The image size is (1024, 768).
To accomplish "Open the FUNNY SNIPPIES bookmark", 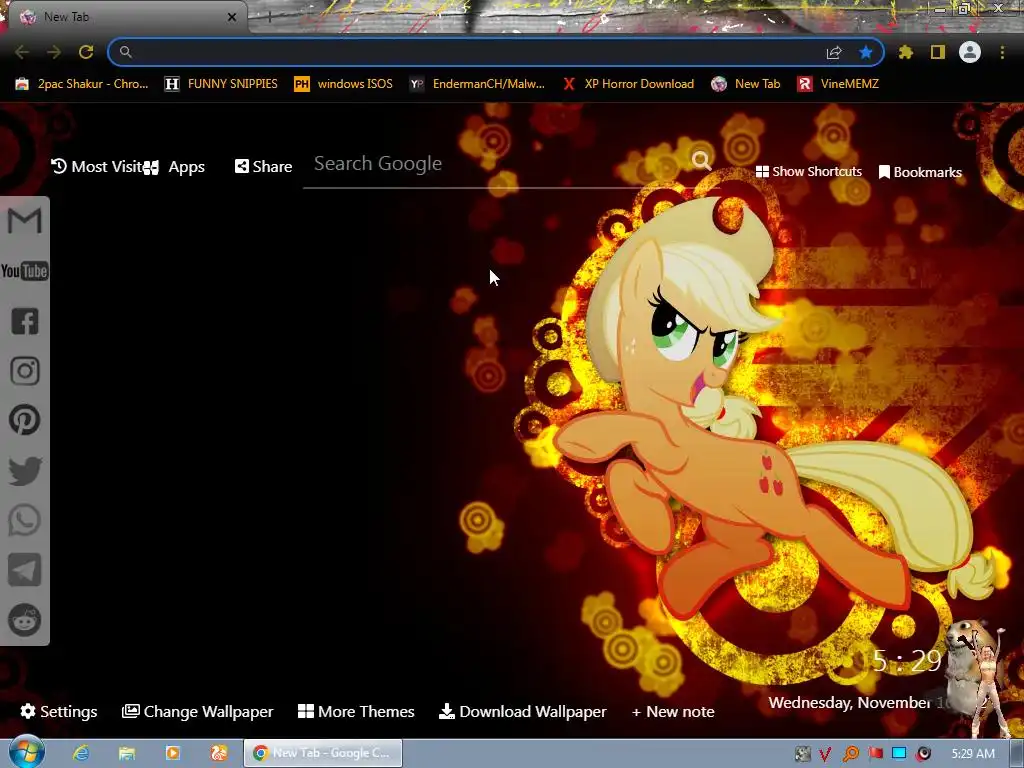I will click(221, 84).
